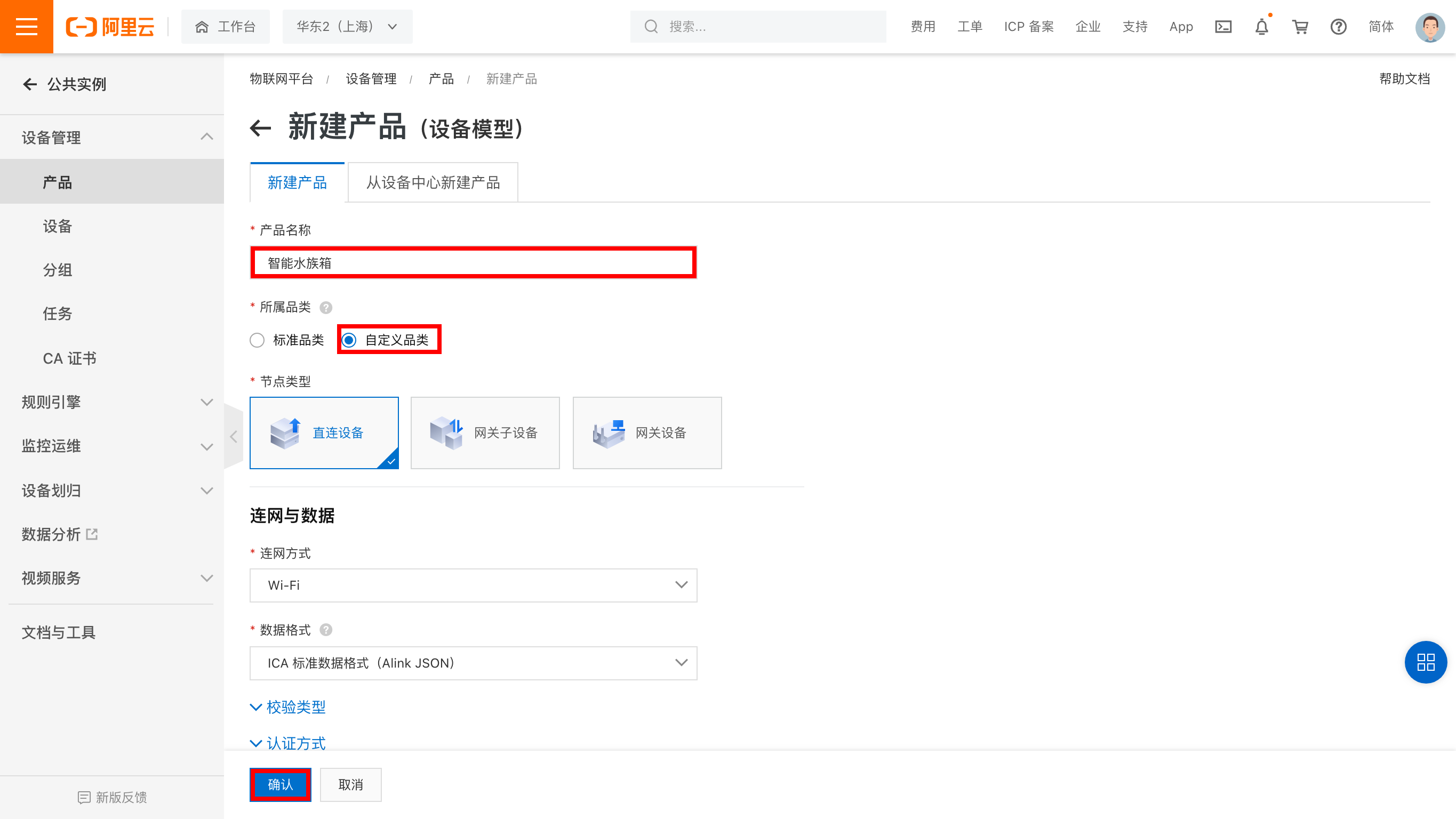This screenshot has width=1456, height=819.
Task: Open notifications via the bell icon
Action: [x=1261, y=26]
